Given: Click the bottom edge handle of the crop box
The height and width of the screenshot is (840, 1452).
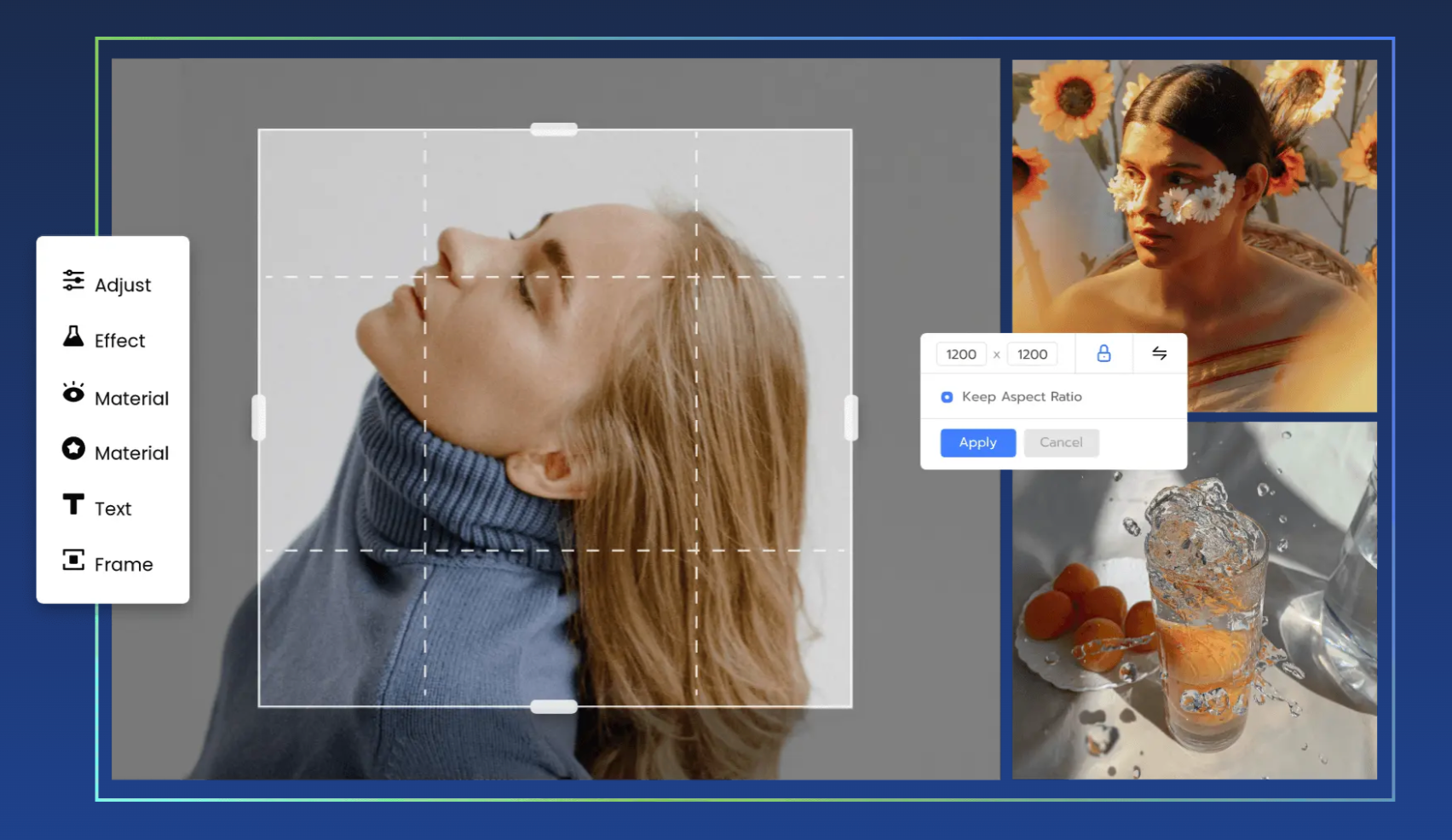Looking at the screenshot, I should [x=554, y=706].
